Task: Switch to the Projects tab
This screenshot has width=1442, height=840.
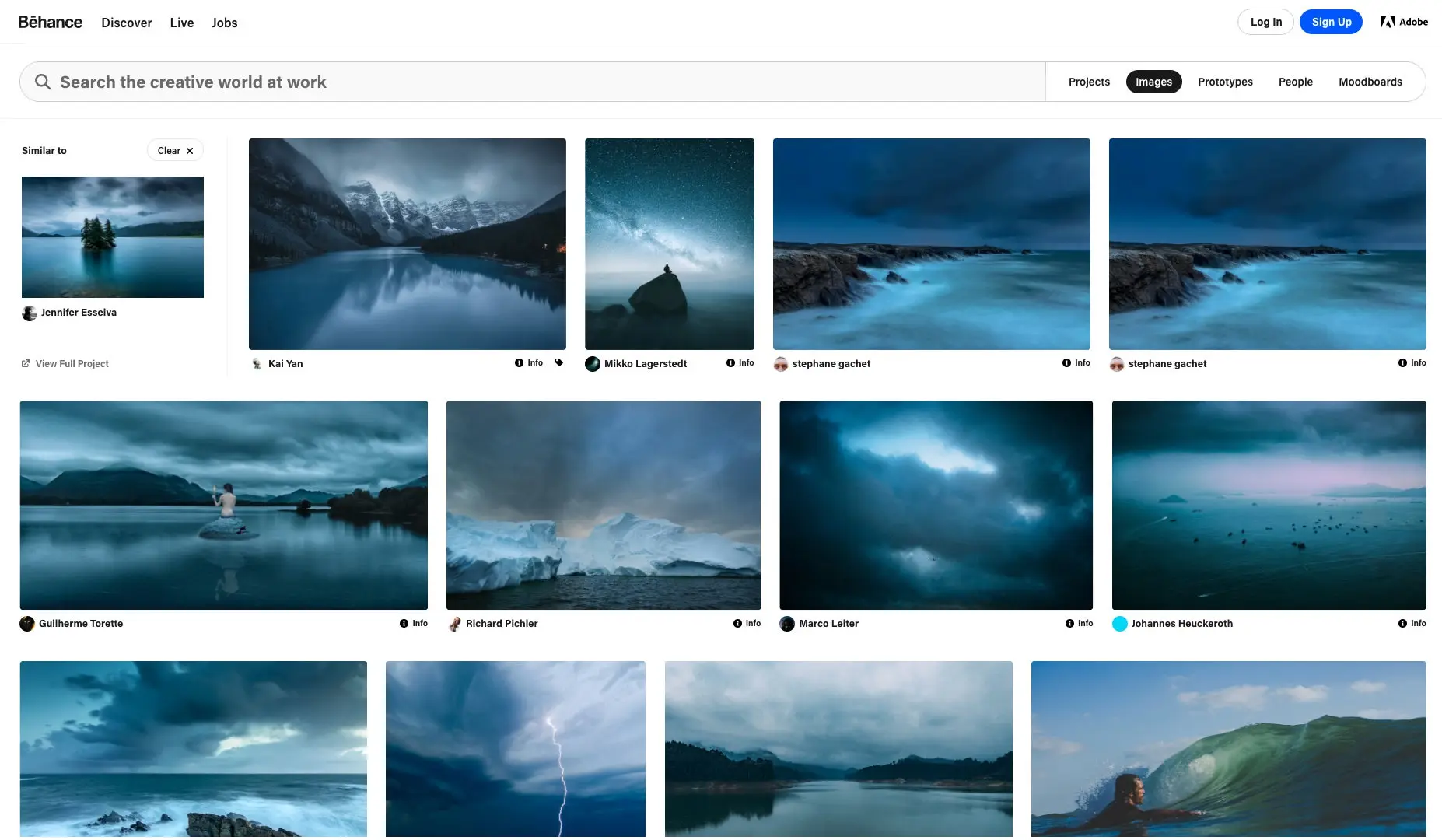Action: pyautogui.click(x=1088, y=82)
